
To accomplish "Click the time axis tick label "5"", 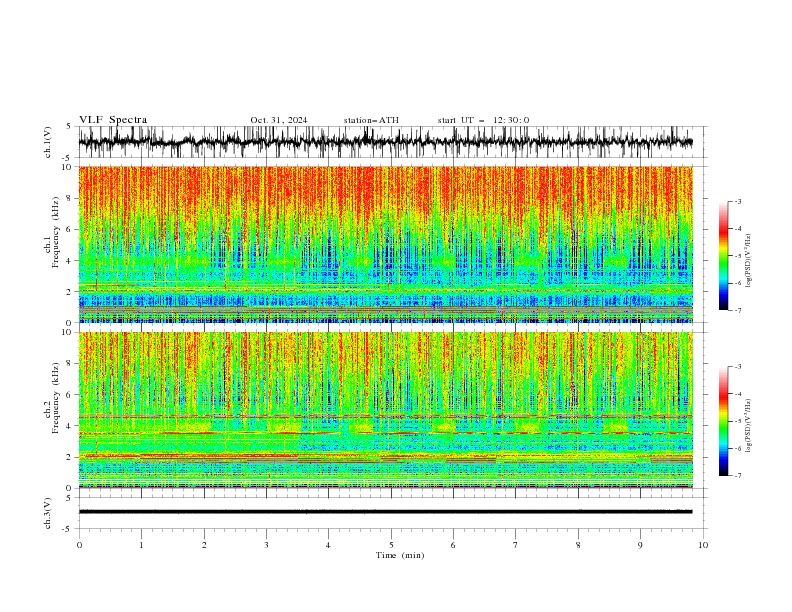I will pyautogui.click(x=391, y=545).
